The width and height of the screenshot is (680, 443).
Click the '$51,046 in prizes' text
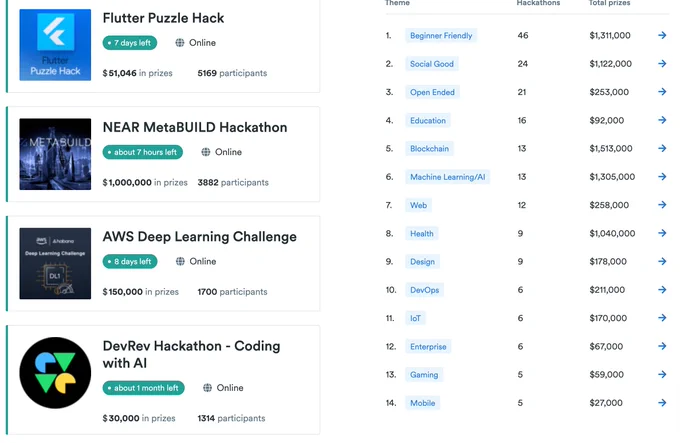click(137, 73)
